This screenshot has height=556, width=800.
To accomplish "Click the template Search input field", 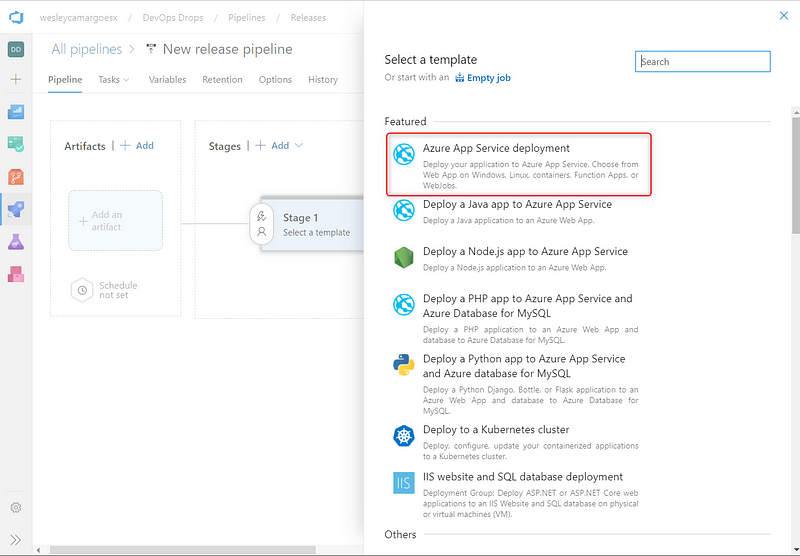I will 702,62.
